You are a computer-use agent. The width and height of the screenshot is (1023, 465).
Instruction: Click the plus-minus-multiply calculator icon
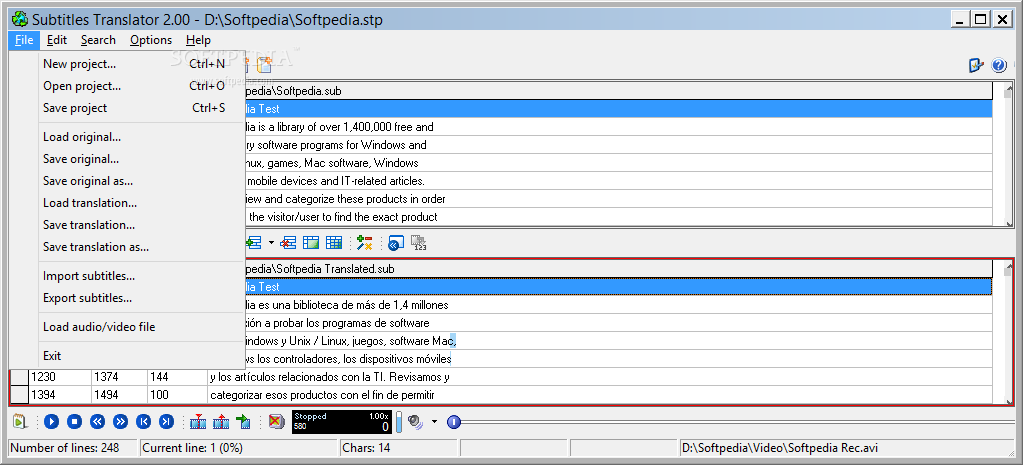coord(364,243)
